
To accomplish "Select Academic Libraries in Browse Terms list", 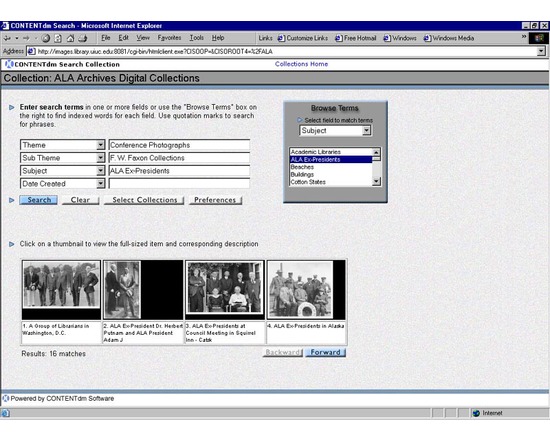I will pyautogui.click(x=330, y=152).
